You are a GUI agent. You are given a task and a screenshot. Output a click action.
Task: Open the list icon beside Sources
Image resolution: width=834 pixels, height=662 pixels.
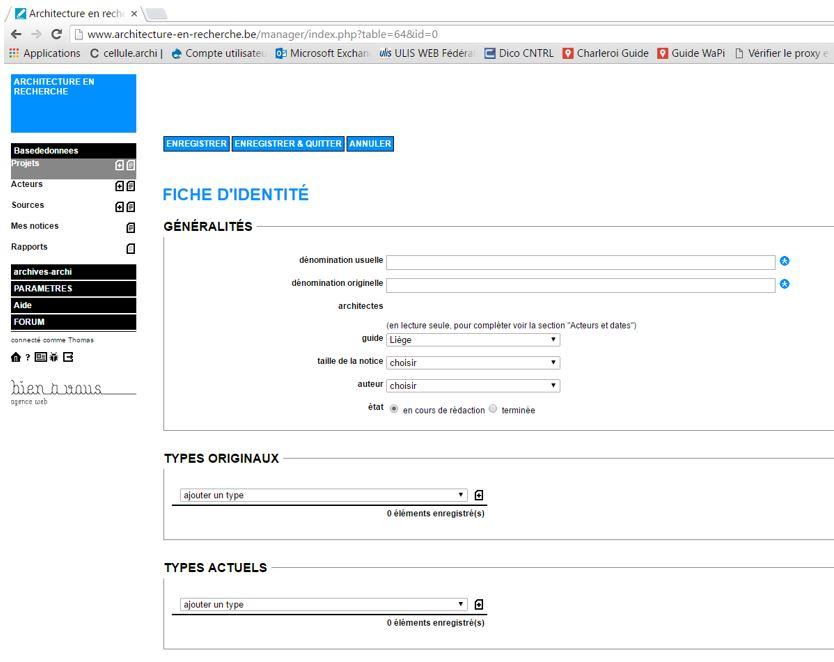point(131,207)
